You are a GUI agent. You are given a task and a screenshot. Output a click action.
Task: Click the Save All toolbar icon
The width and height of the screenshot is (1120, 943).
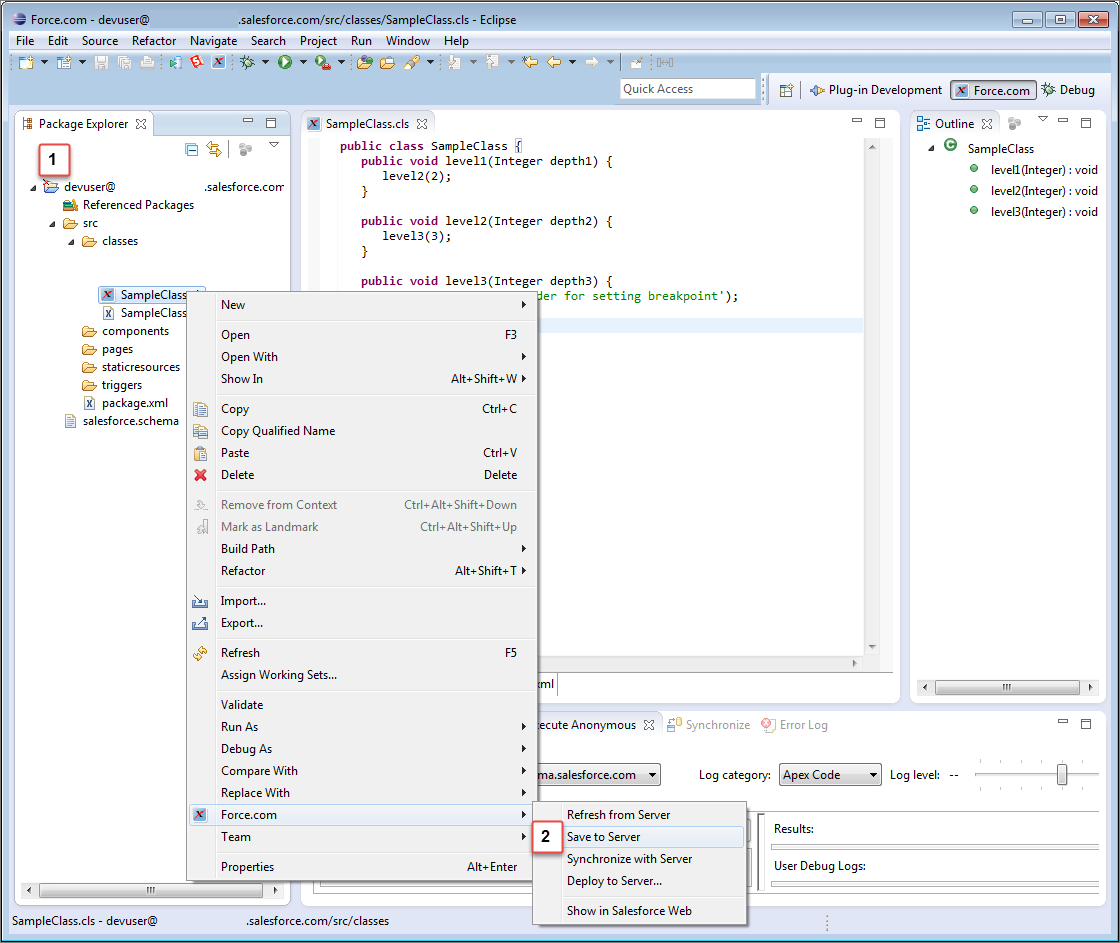coord(124,63)
